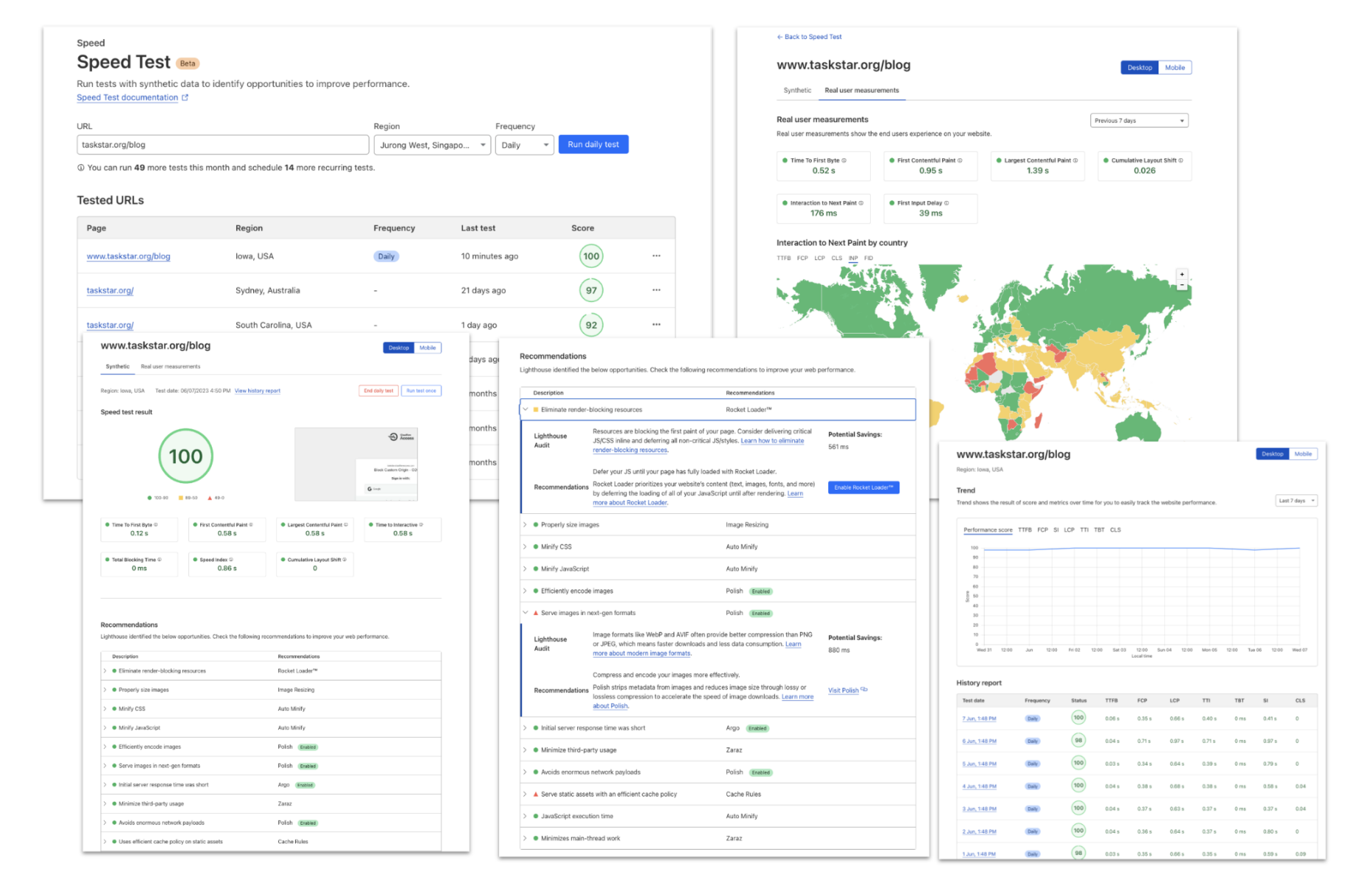This screenshot has width=1372, height=894.
Task: Open the three-dot menu for the Iowa, USA row
Action: pyautogui.click(x=656, y=256)
